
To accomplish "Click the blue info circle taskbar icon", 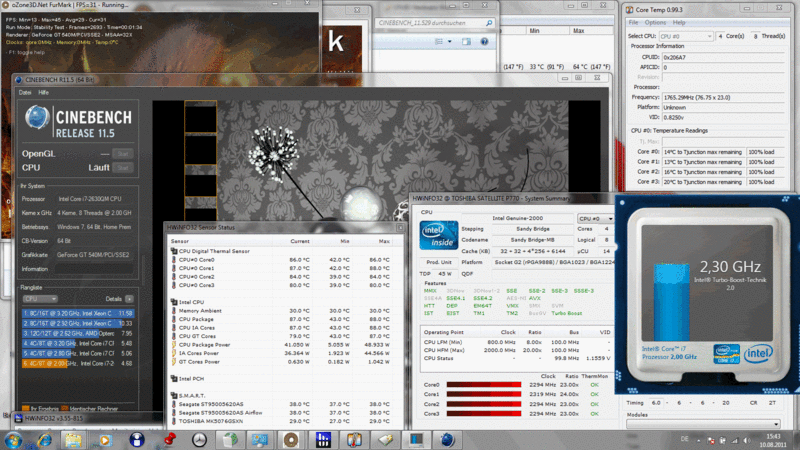I will 137,440.
